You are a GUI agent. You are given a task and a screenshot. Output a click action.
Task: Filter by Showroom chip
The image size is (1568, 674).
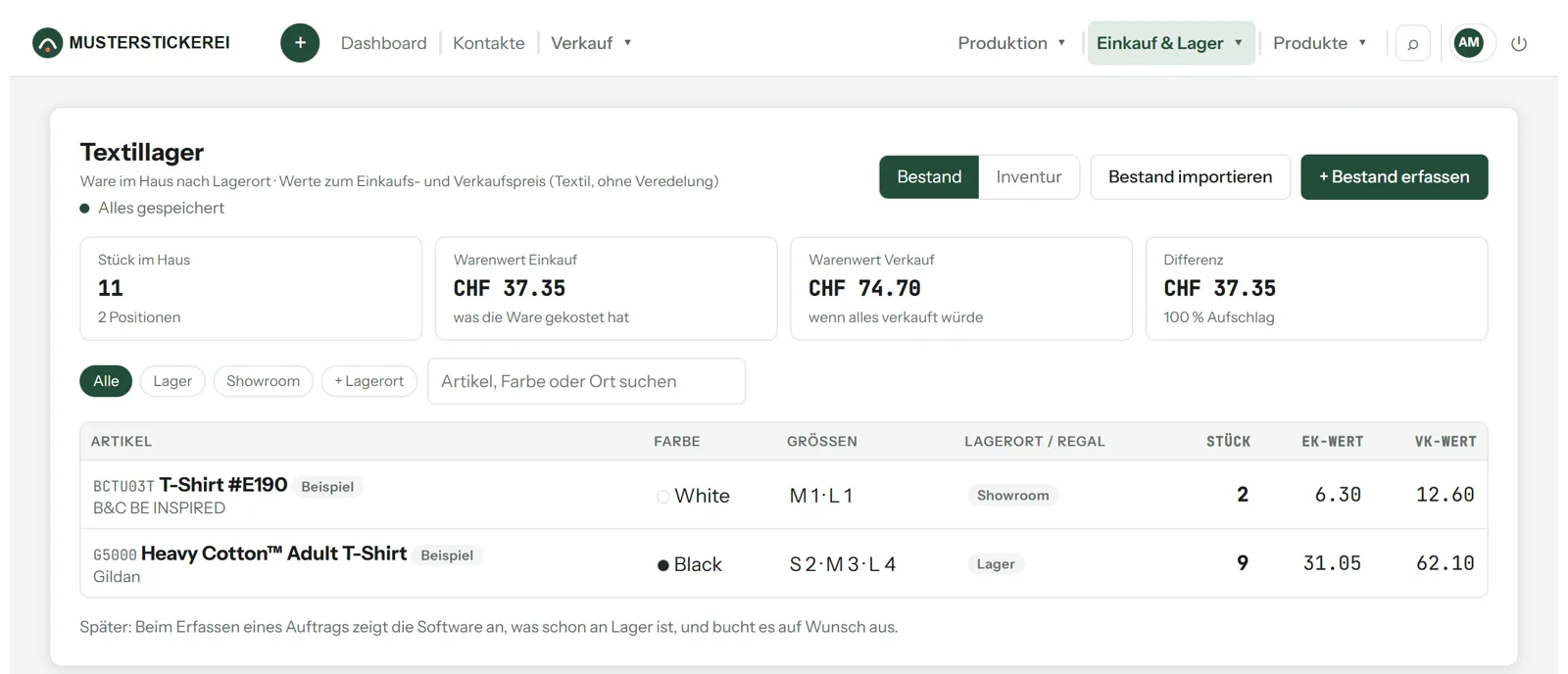pyautogui.click(x=263, y=381)
